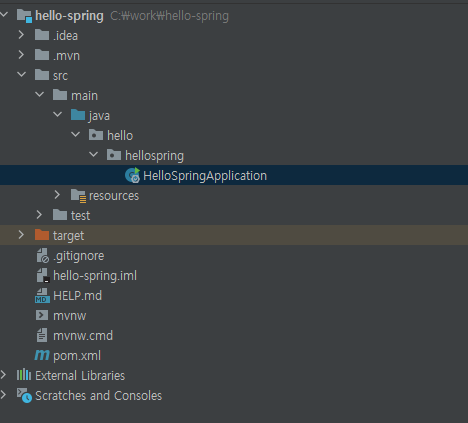The width and height of the screenshot is (468, 423).
Task: Select the test folder name
Action: pyautogui.click(x=80, y=216)
